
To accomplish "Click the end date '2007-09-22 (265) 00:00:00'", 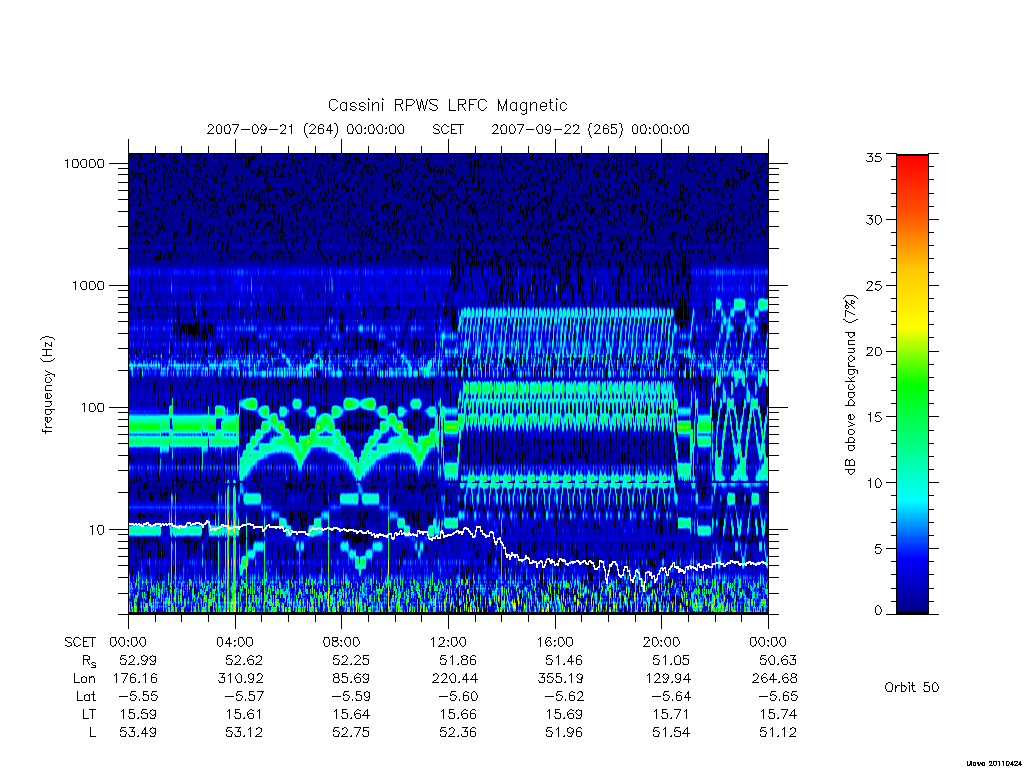I will pos(590,129).
